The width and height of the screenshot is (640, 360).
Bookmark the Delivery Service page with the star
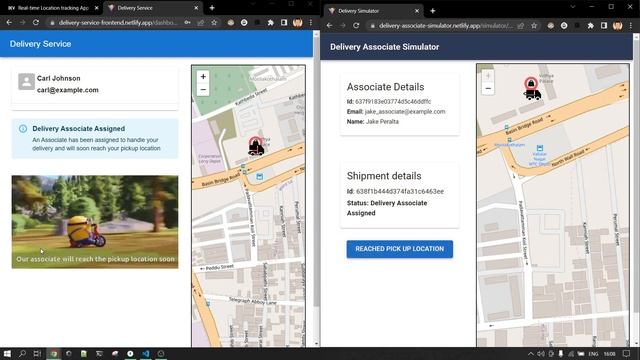pyautogui.click(x=214, y=23)
